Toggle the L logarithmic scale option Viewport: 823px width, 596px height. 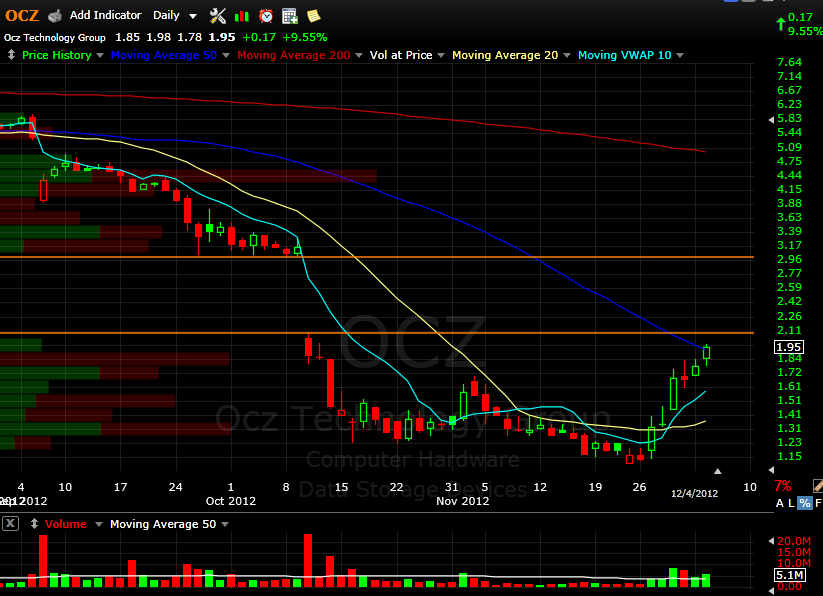click(792, 504)
